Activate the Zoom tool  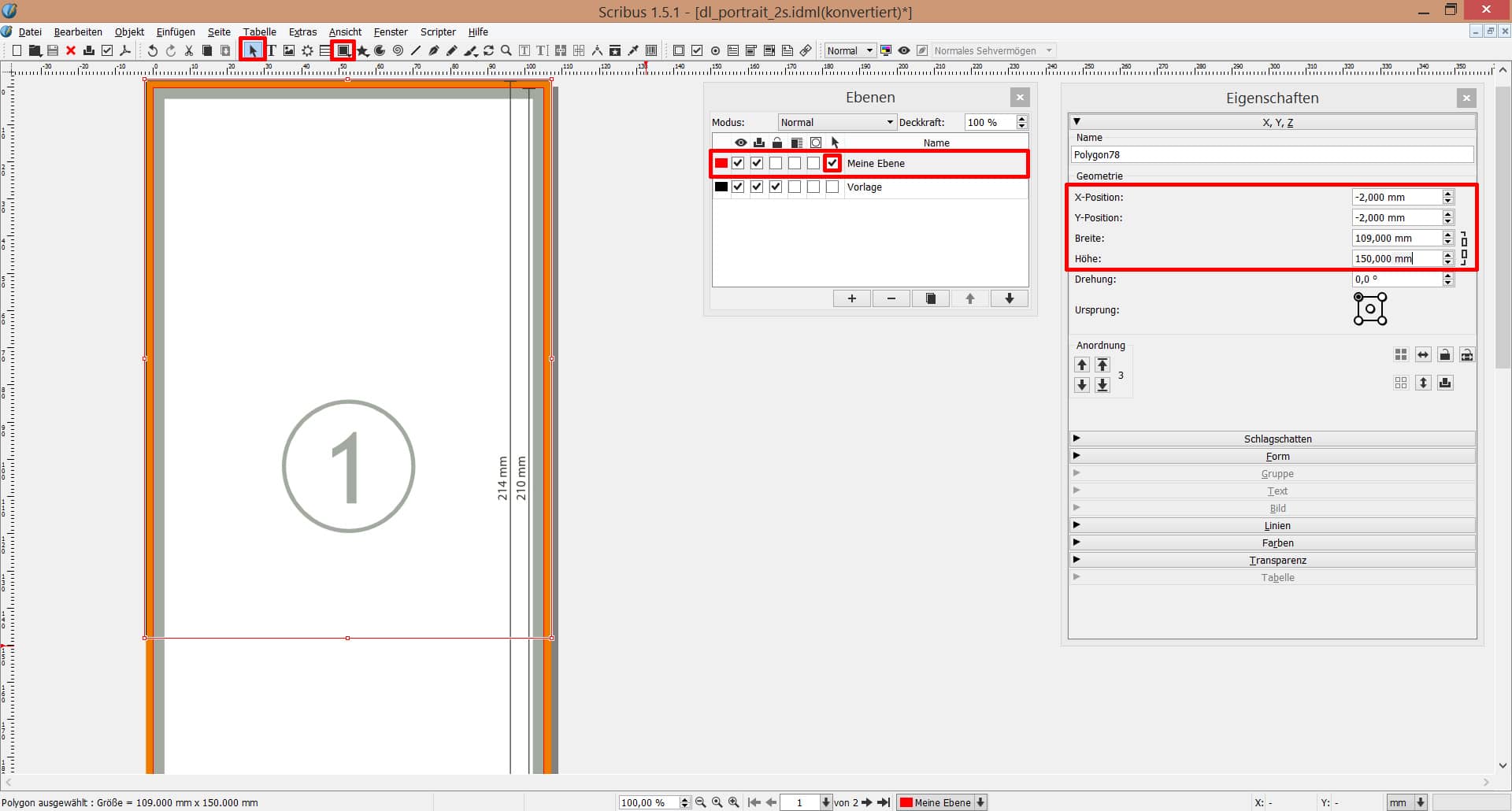pyautogui.click(x=506, y=50)
